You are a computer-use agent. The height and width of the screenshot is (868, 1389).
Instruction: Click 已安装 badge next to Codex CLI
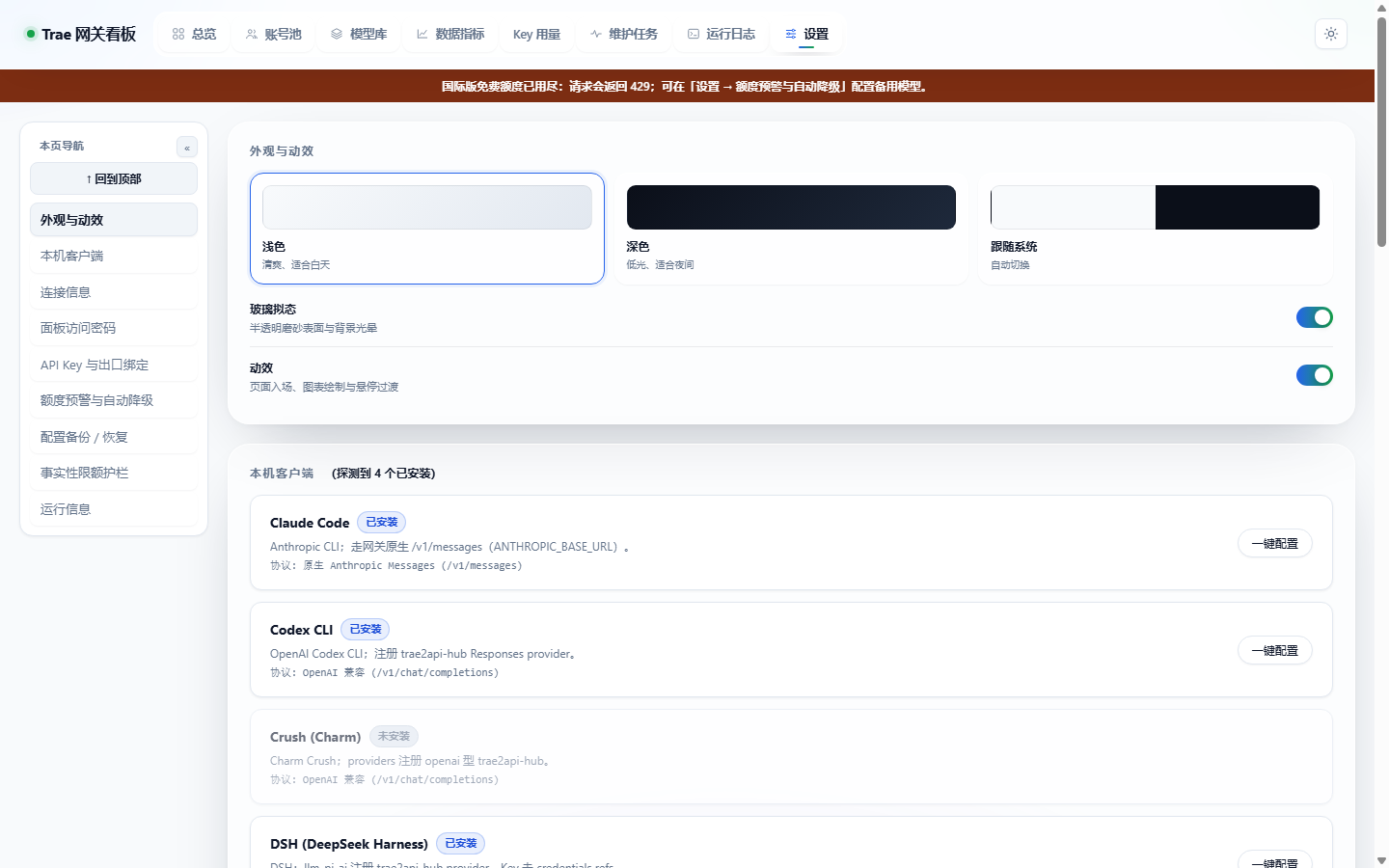pyautogui.click(x=366, y=629)
